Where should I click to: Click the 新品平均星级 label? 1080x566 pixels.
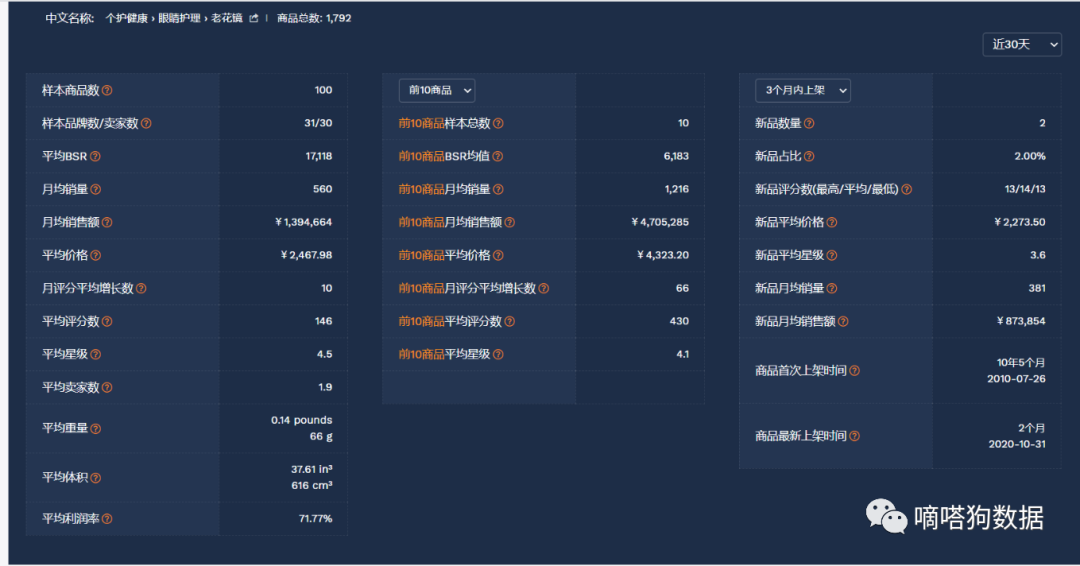pos(789,255)
